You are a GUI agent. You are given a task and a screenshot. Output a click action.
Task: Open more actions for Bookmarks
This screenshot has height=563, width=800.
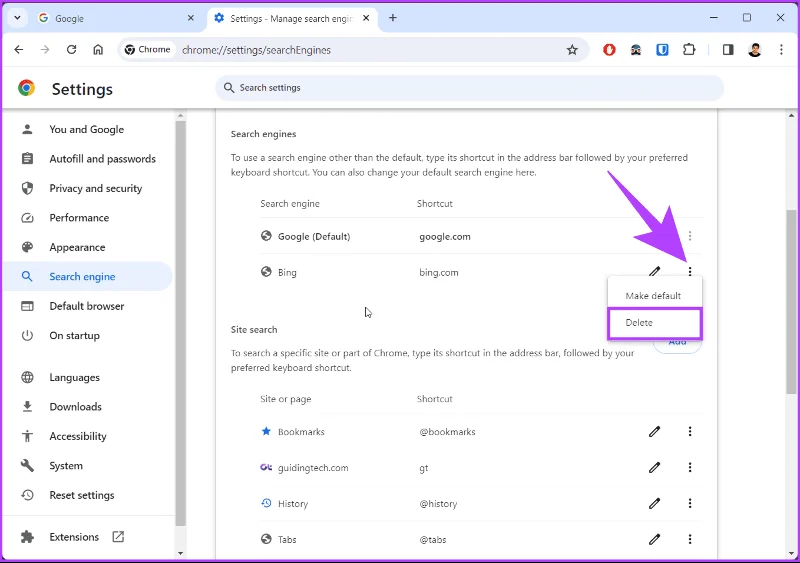(690, 432)
